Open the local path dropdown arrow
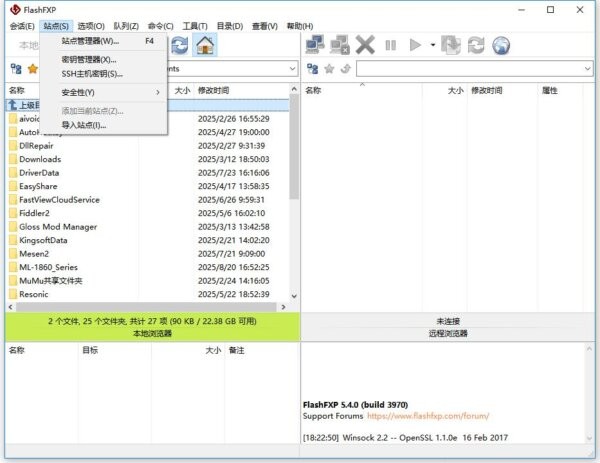This screenshot has width=600, height=463. (x=292, y=69)
